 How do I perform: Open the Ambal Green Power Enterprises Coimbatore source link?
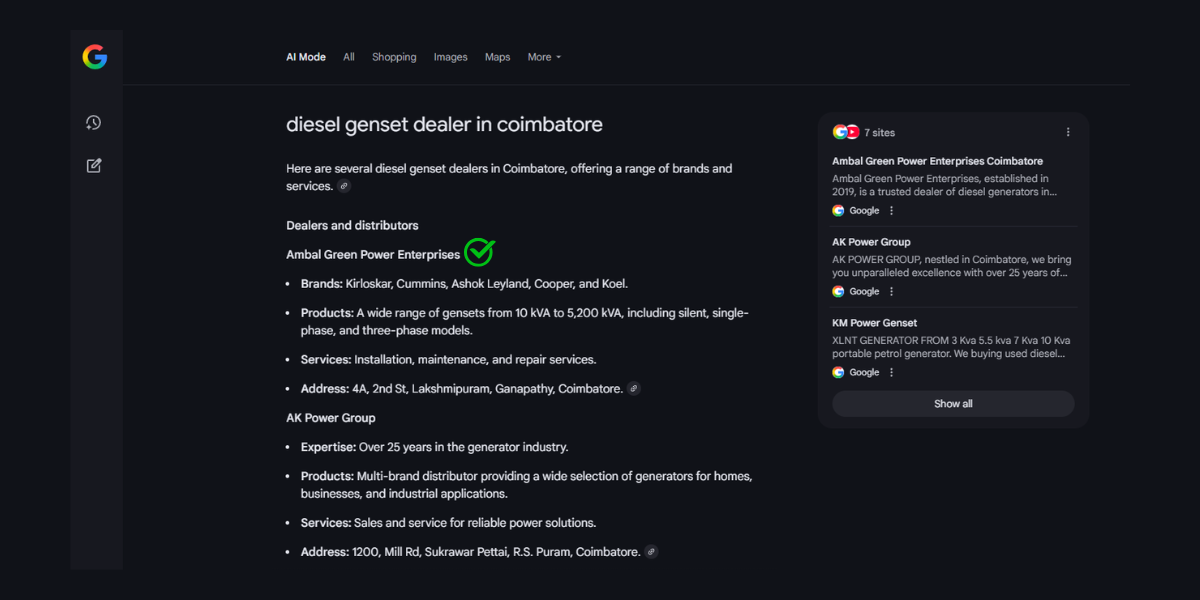pyautogui.click(x=937, y=161)
